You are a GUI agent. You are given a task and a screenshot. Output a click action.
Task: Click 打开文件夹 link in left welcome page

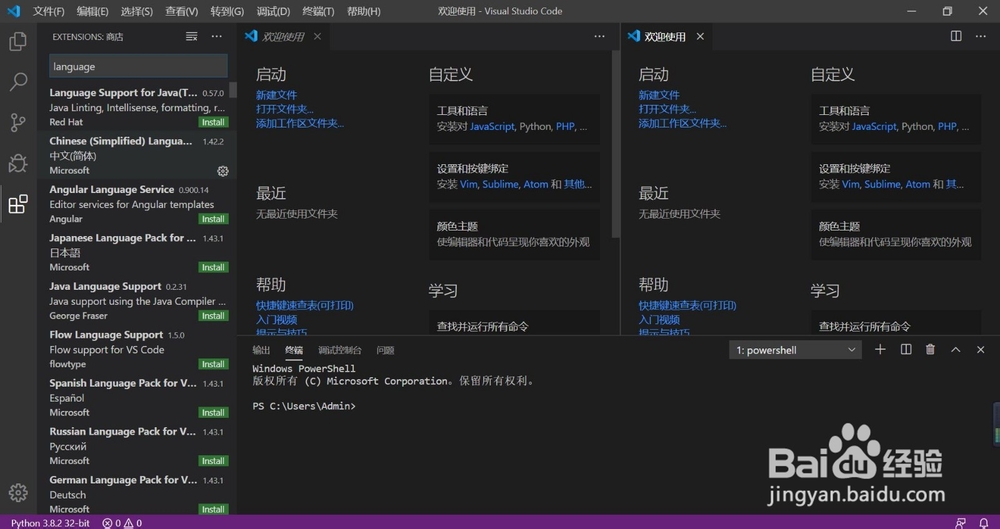click(284, 109)
